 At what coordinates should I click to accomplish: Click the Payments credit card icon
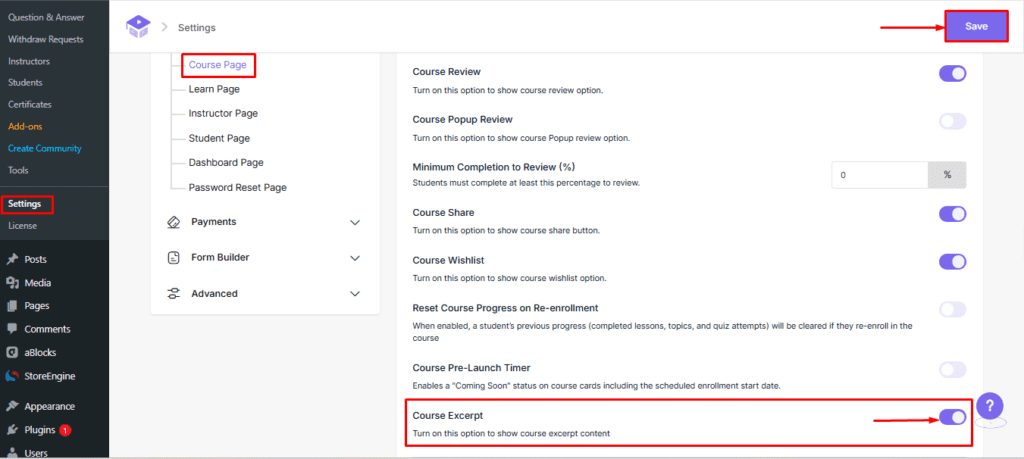(174, 222)
